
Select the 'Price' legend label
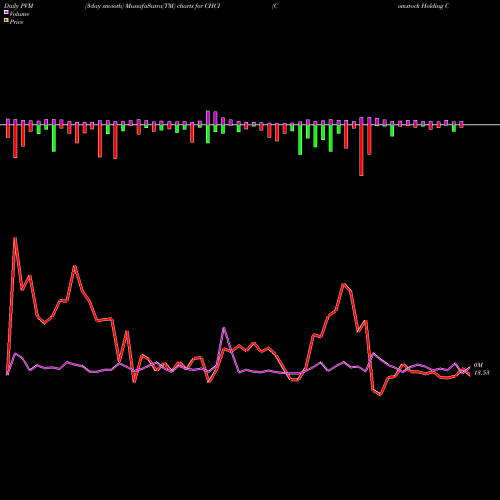point(16,22)
